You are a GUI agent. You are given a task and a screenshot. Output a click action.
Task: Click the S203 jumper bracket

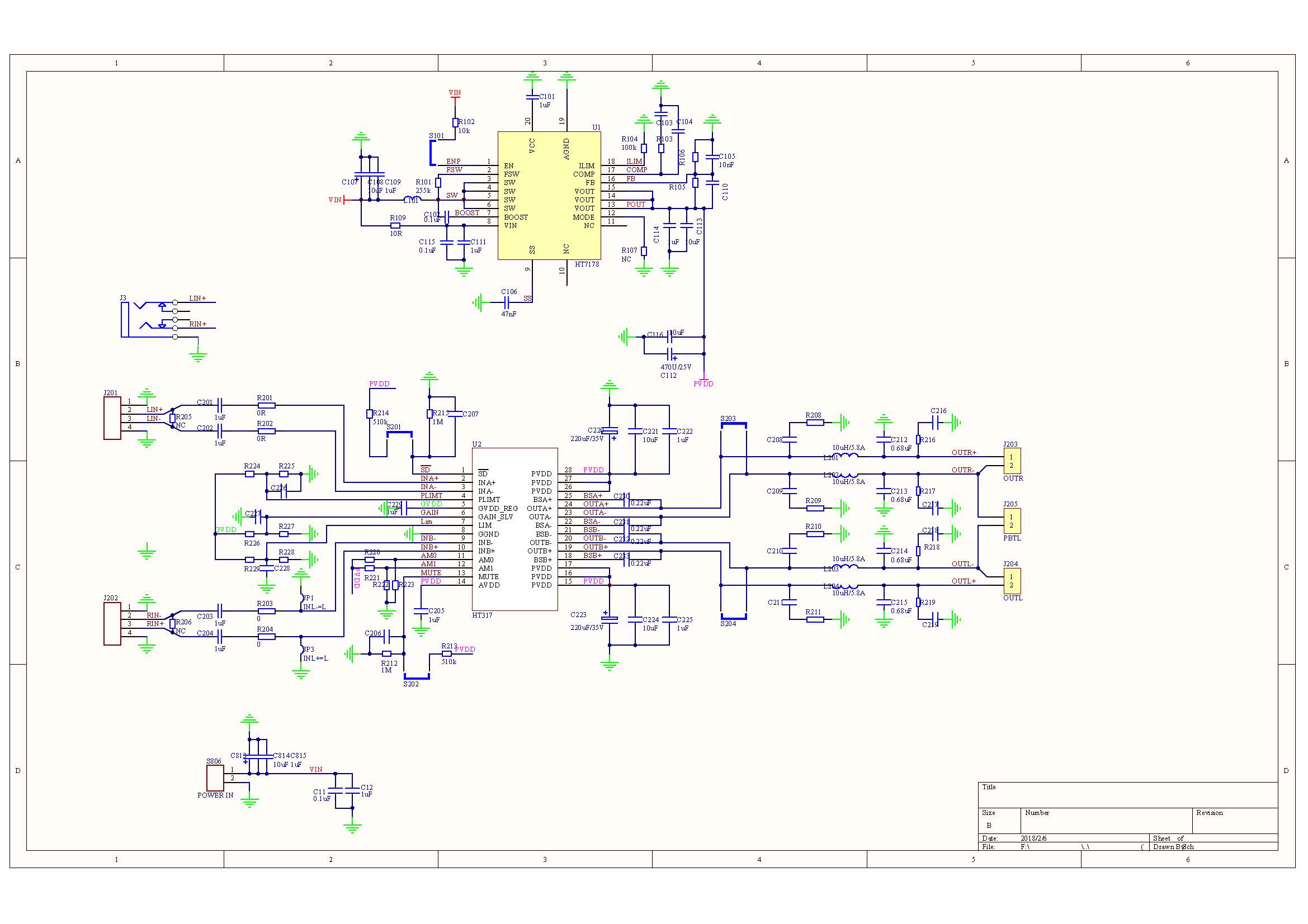tap(734, 425)
